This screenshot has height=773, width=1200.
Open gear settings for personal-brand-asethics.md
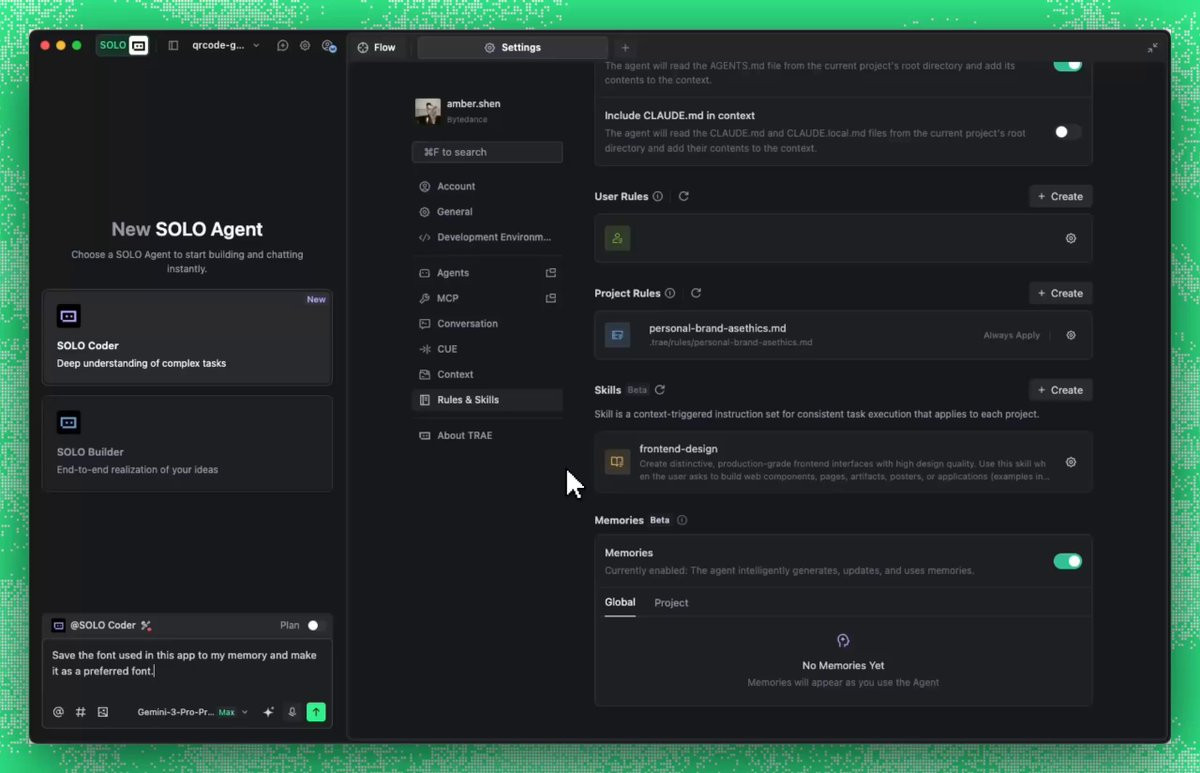click(1071, 335)
